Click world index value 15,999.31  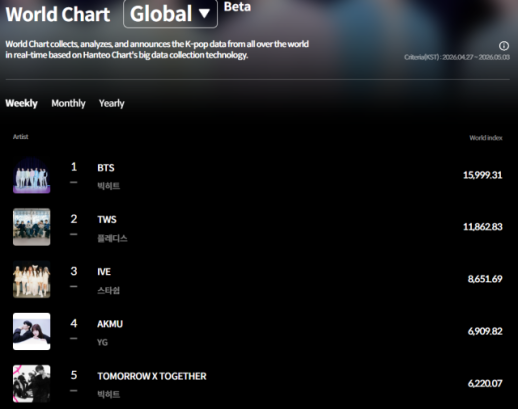(x=482, y=175)
